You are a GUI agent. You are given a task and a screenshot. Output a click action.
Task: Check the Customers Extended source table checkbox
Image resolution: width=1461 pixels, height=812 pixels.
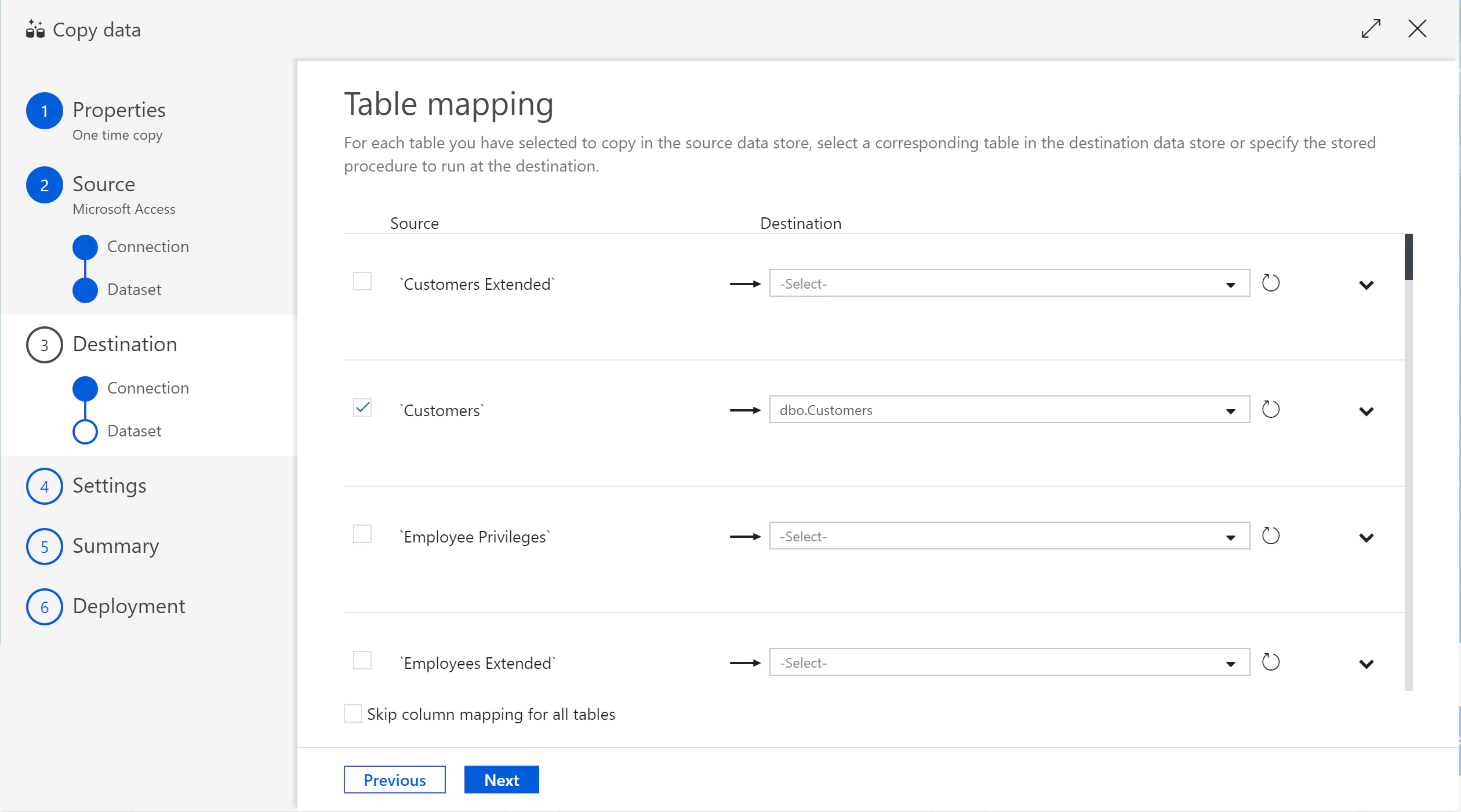tap(362, 282)
